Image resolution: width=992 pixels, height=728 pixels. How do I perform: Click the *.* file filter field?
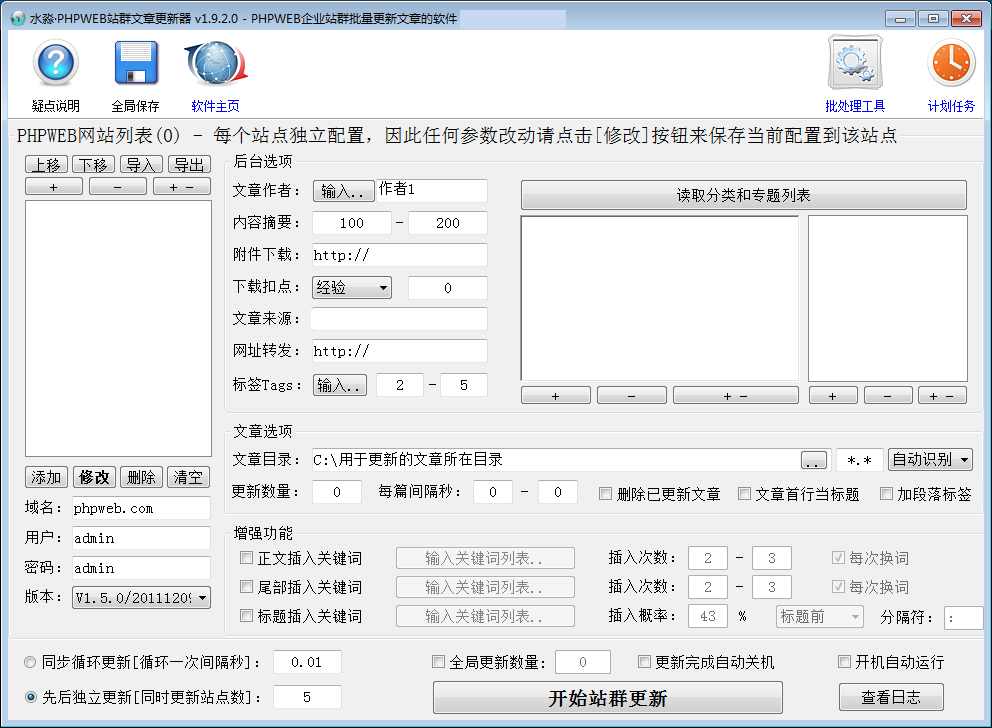pyautogui.click(x=860, y=460)
